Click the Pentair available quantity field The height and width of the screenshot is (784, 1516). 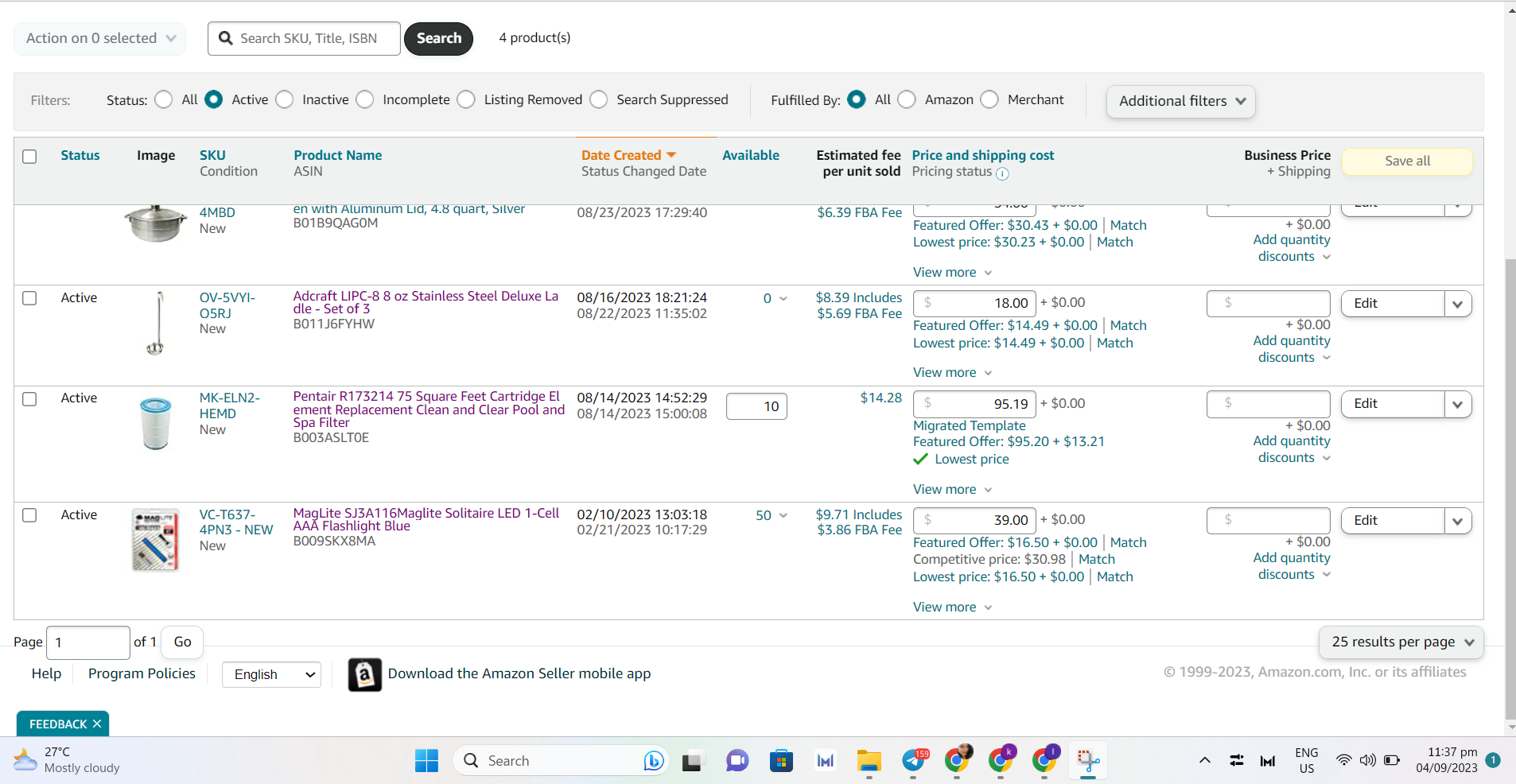click(x=756, y=406)
